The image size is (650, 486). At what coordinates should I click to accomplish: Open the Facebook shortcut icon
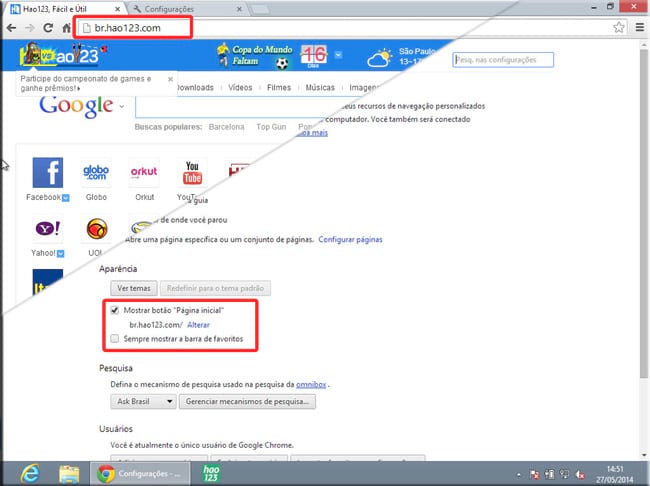[x=48, y=173]
